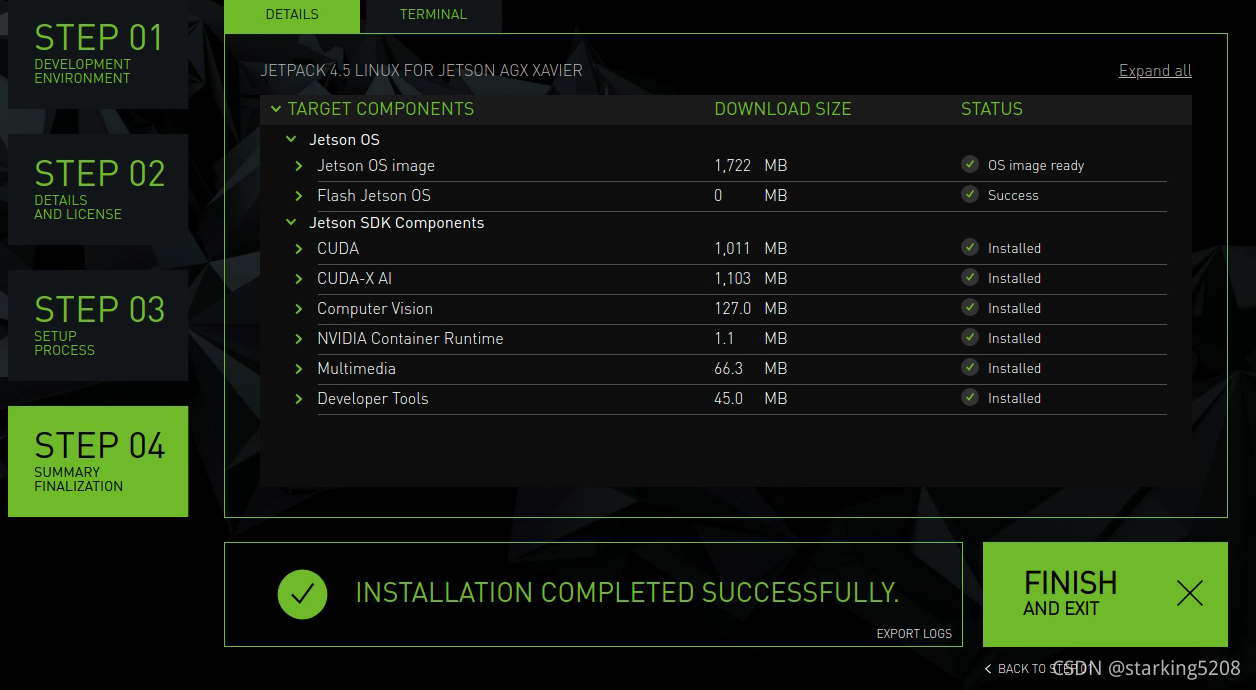
Task: Click the Status column header
Action: (992, 109)
